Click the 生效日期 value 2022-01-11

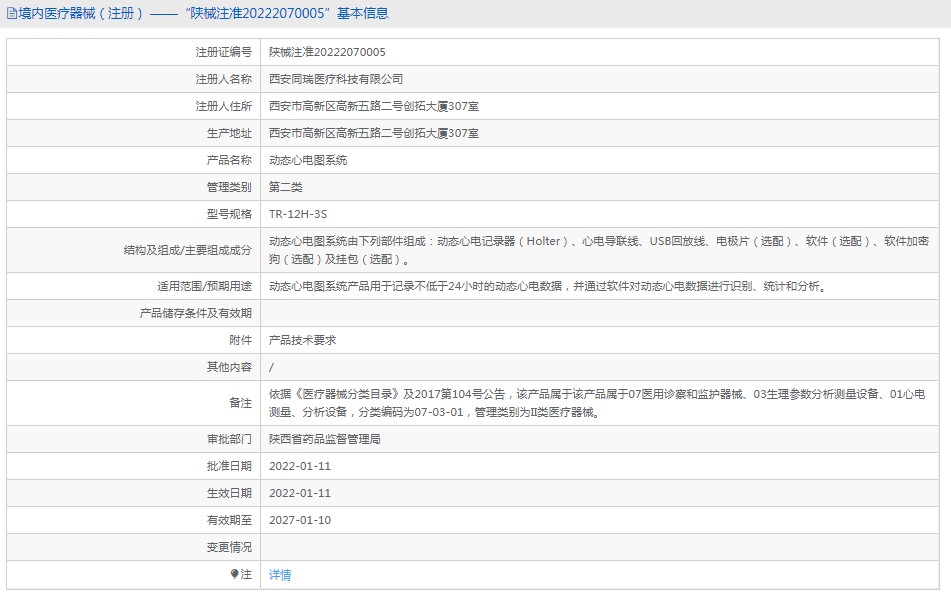(x=300, y=493)
